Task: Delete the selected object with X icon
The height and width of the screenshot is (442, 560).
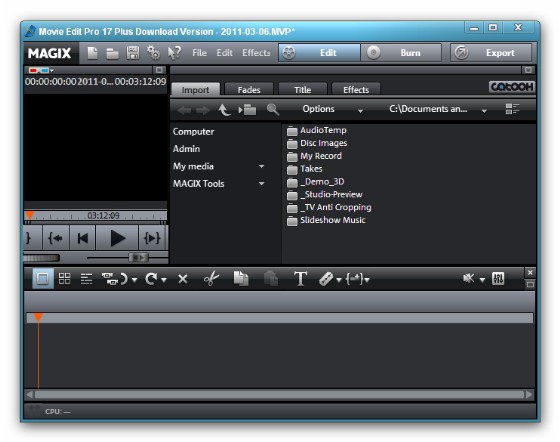Action: 183,279
